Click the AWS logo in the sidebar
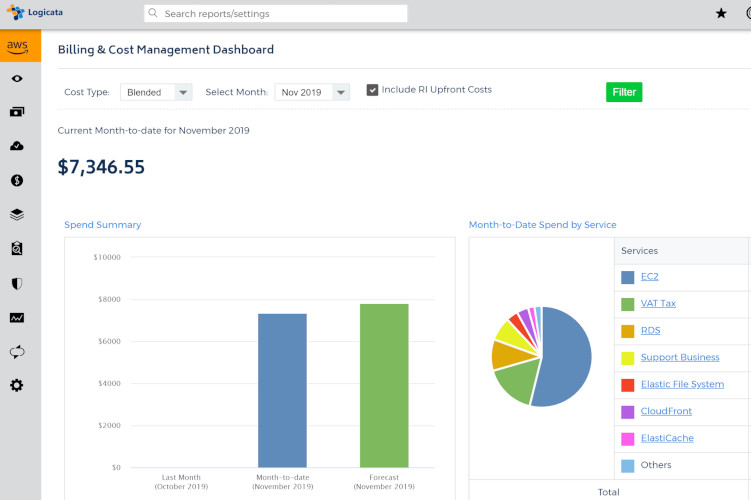Viewport: 751px width, 500px height. [x=18, y=46]
